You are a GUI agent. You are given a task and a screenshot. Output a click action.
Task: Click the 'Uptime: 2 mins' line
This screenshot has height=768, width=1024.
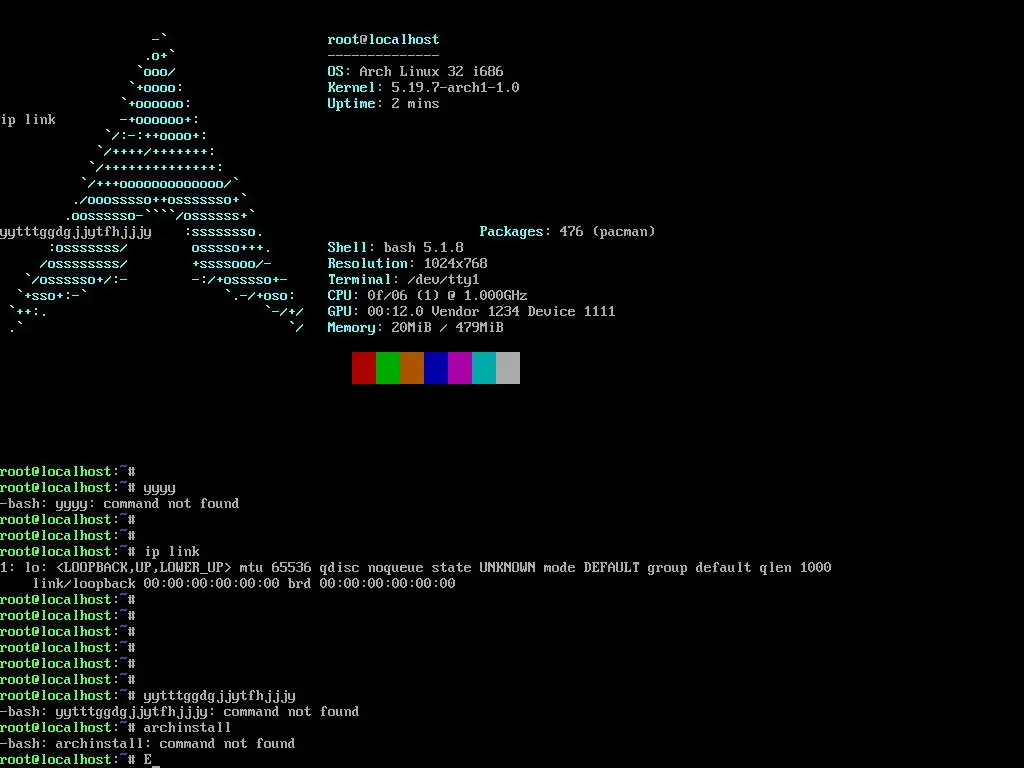point(383,103)
